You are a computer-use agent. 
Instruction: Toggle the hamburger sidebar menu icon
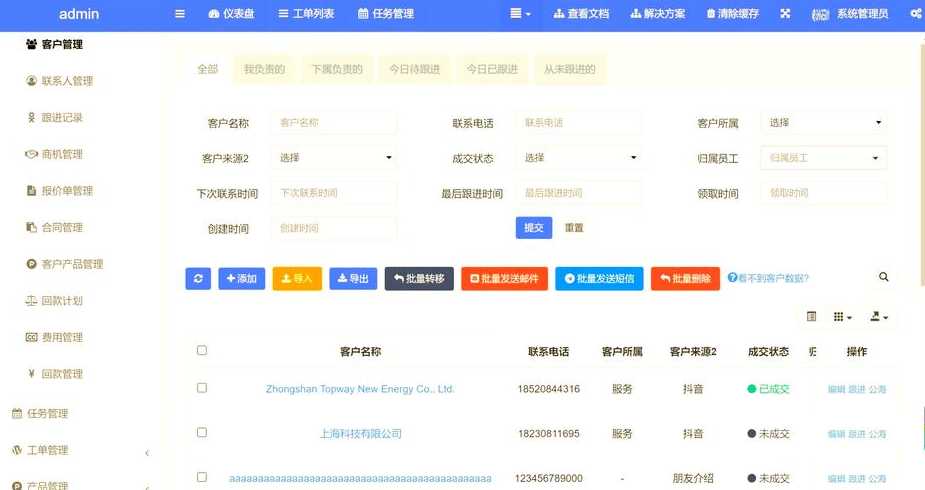(x=180, y=14)
